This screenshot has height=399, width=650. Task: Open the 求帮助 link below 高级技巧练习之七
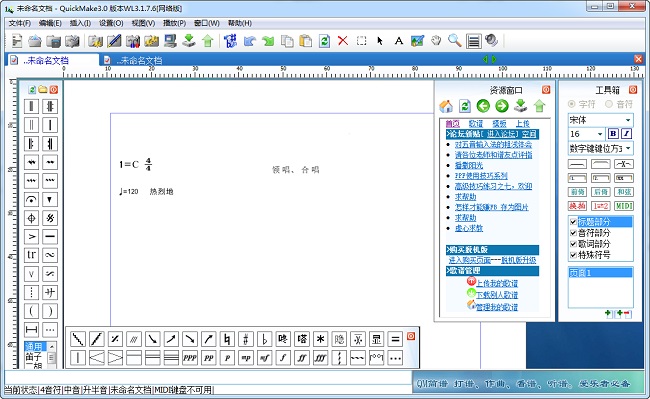pyautogui.click(x=466, y=197)
